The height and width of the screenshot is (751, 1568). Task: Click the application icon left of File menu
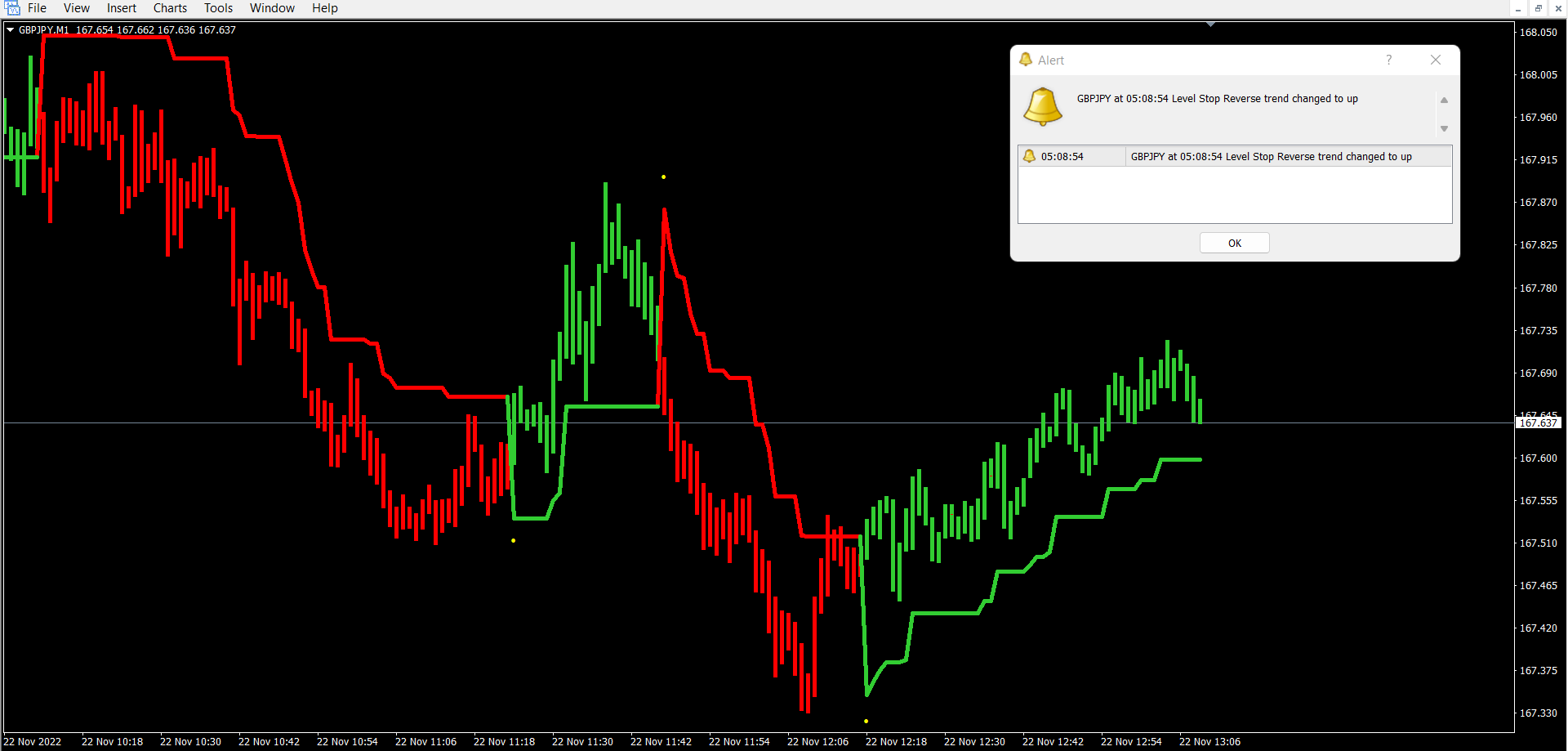(x=12, y=8)
